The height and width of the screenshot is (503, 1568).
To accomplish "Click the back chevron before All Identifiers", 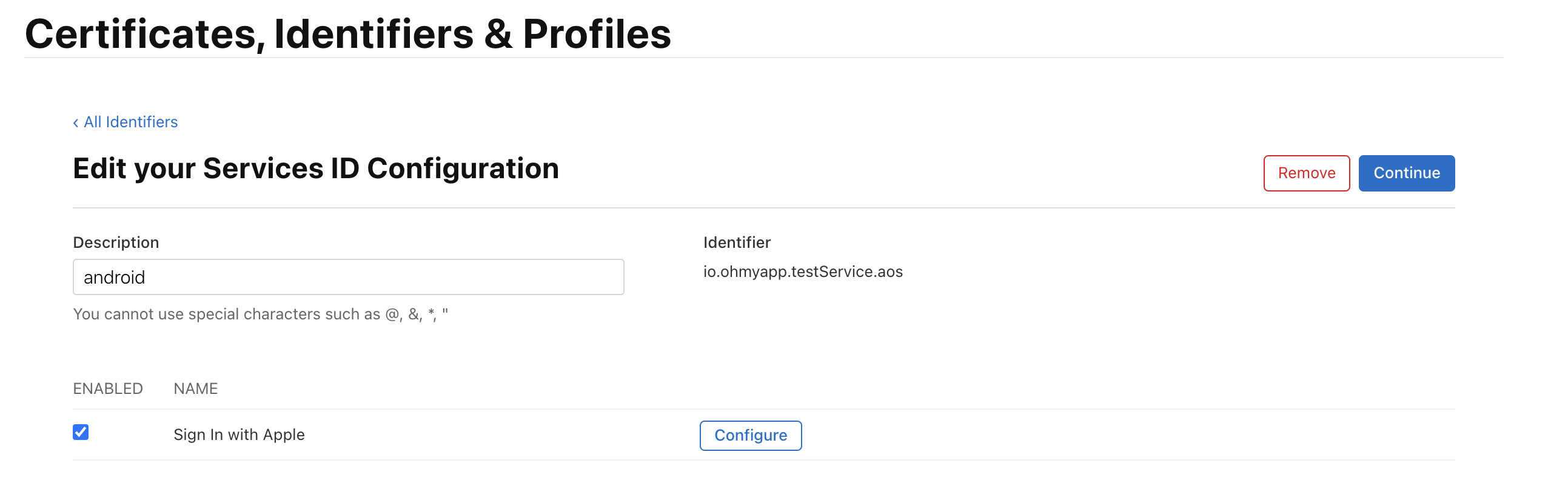I will click(x=76, y=123).
